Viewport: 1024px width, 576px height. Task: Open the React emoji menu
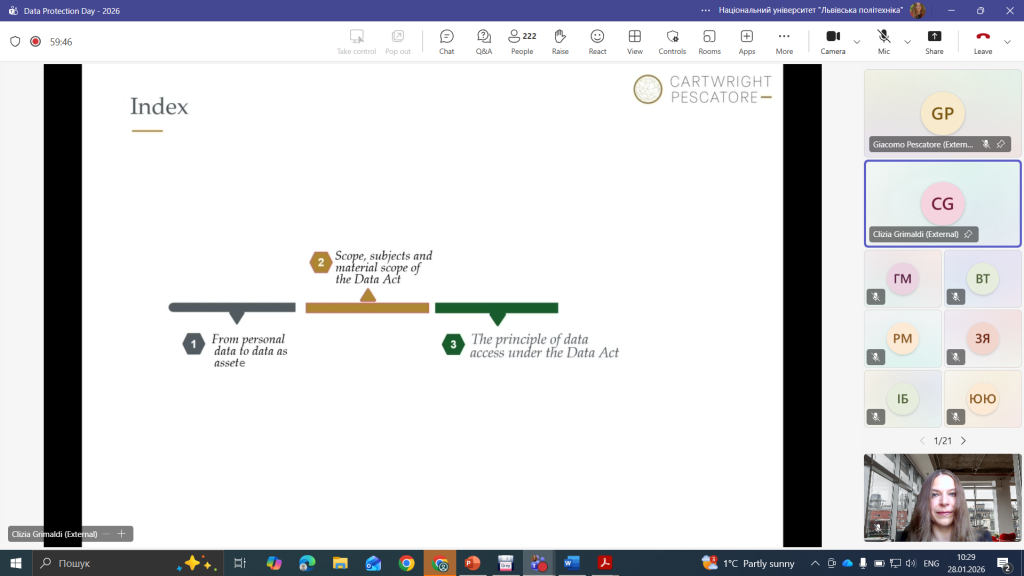(597, 41)
